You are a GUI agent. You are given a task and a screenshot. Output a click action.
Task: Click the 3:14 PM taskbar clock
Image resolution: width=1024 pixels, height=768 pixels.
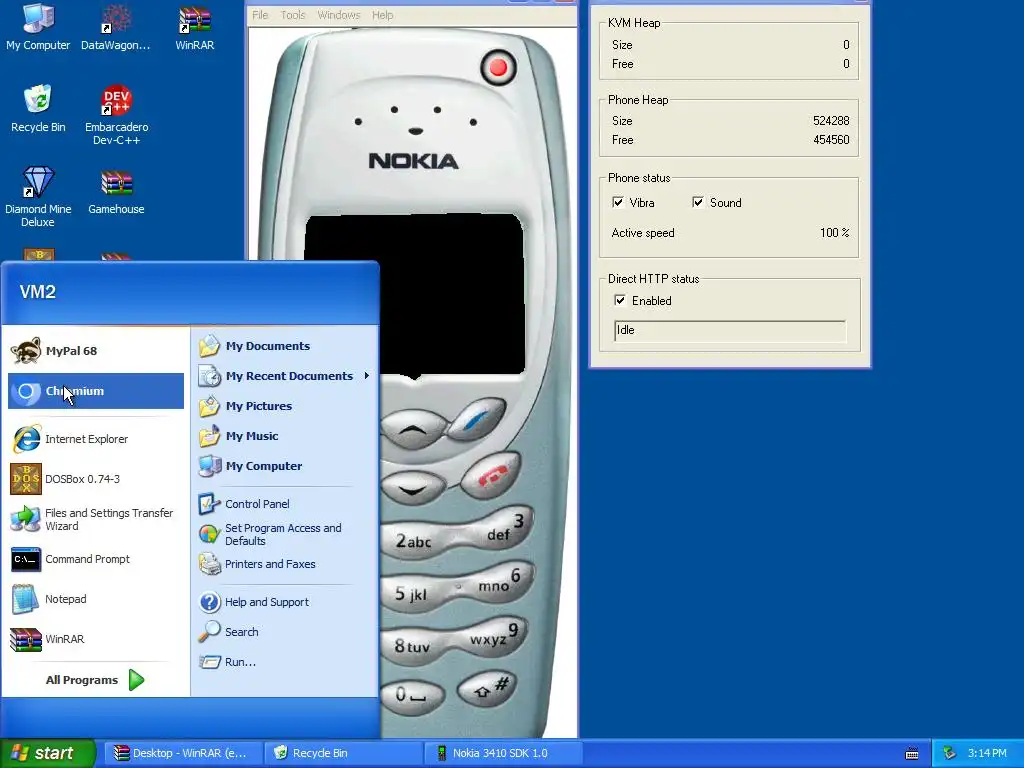(x=987, y=753)
